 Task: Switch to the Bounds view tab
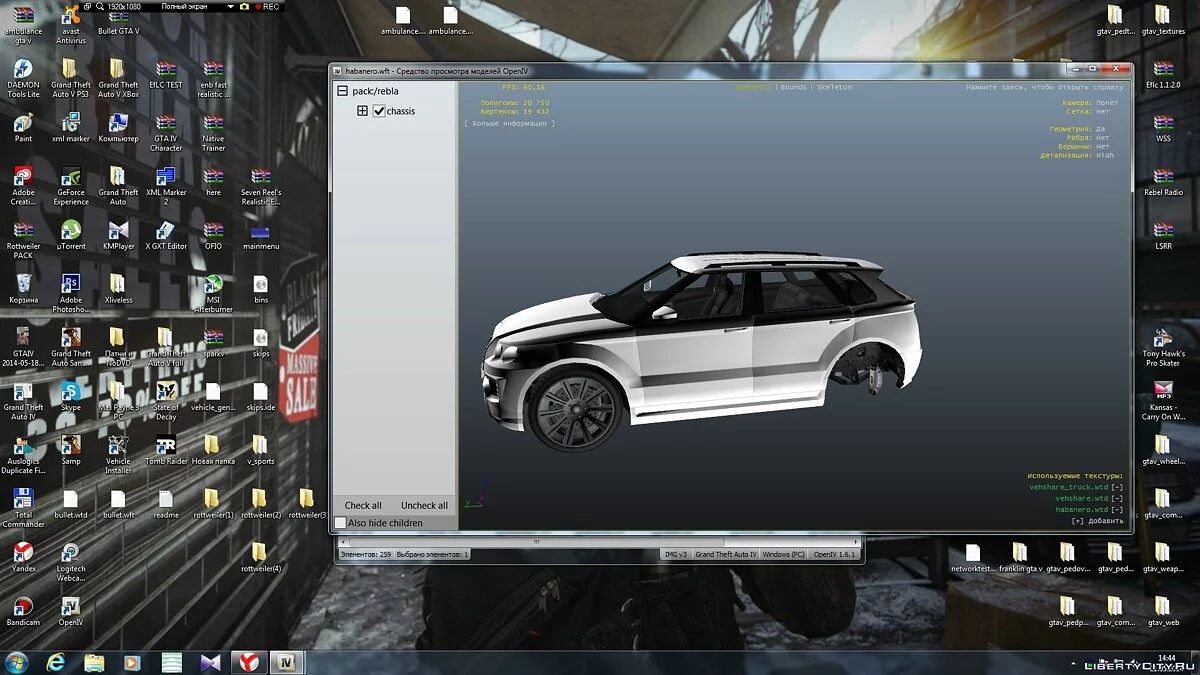point(794,87)
